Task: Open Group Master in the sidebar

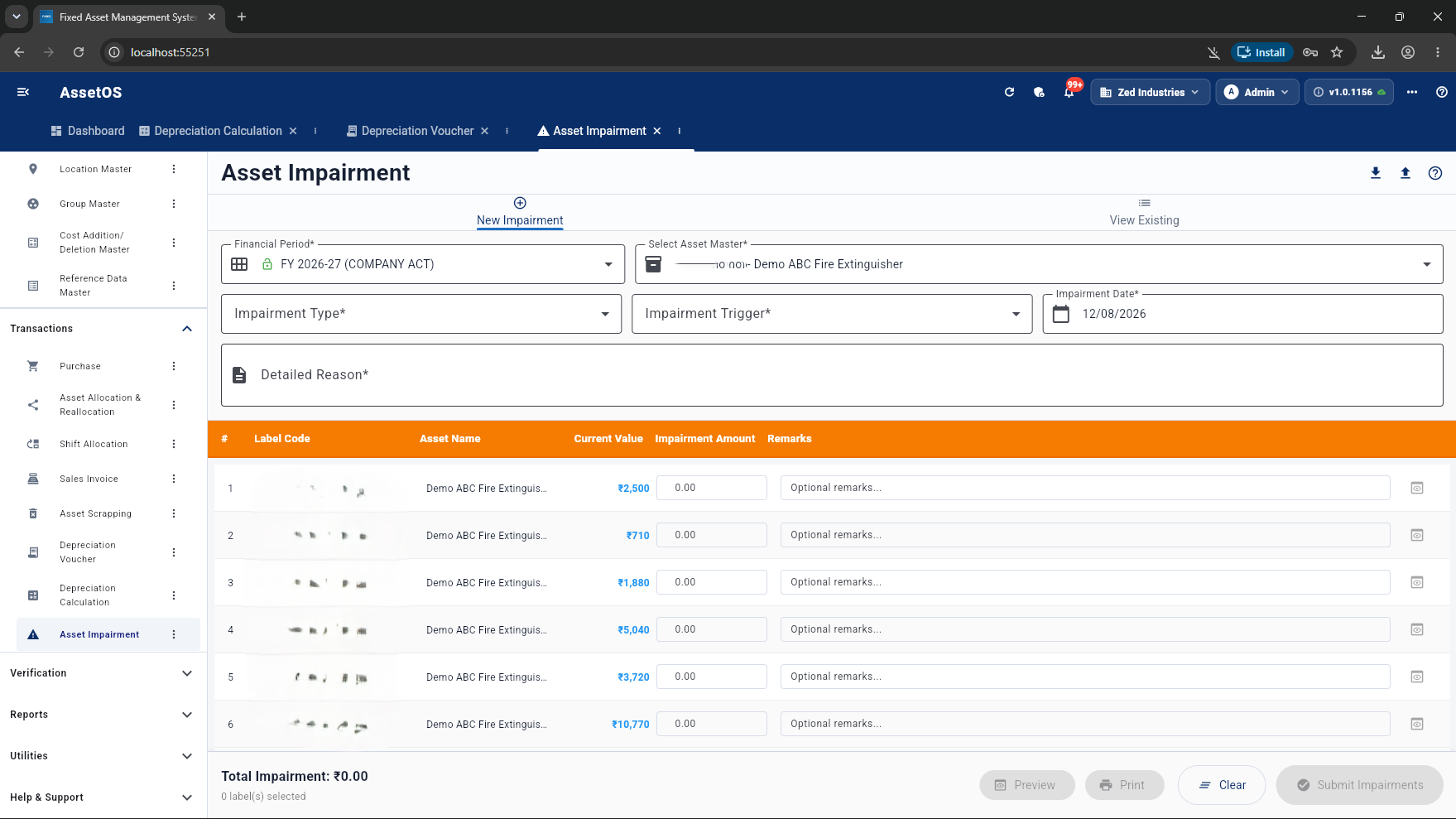Action: [x=89, y=204]
